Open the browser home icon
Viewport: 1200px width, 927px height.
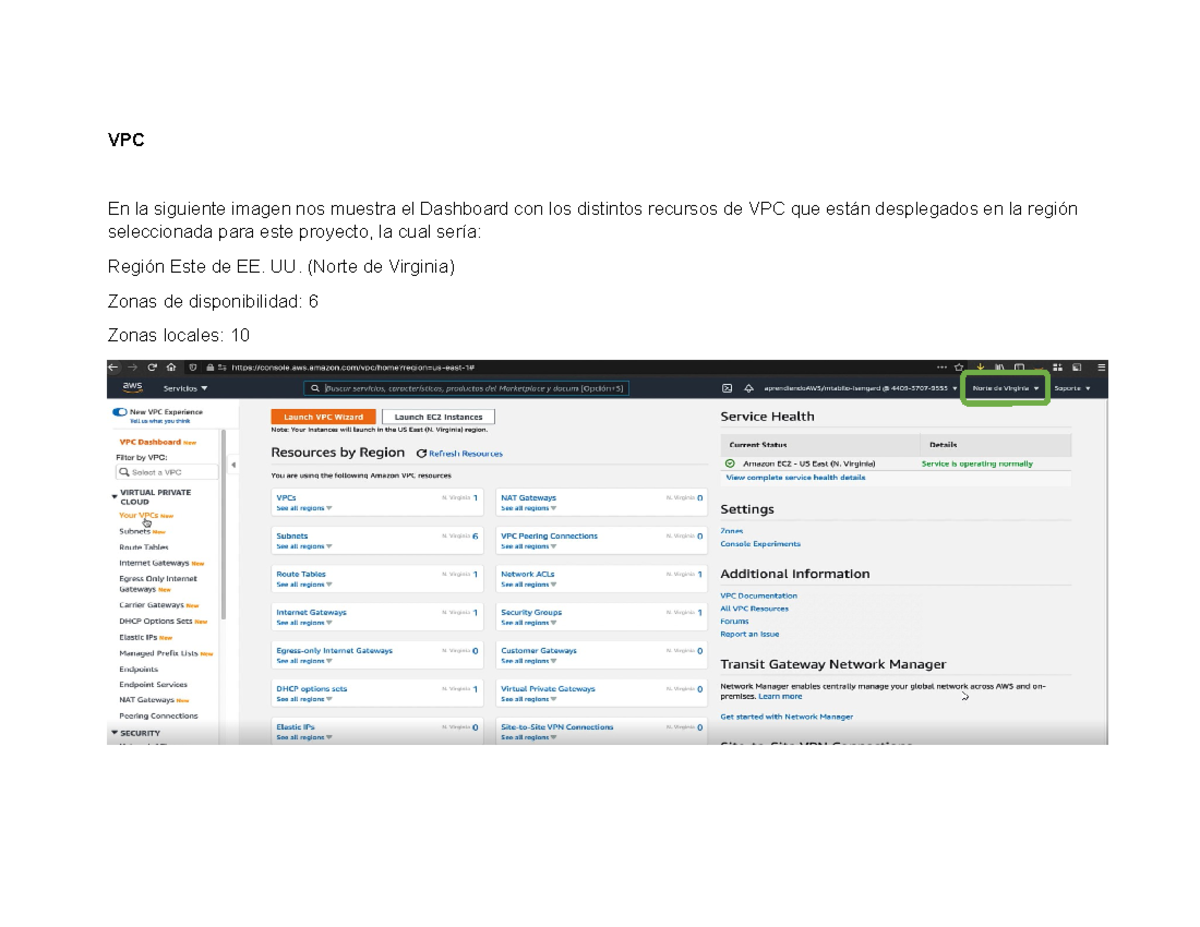171,367
